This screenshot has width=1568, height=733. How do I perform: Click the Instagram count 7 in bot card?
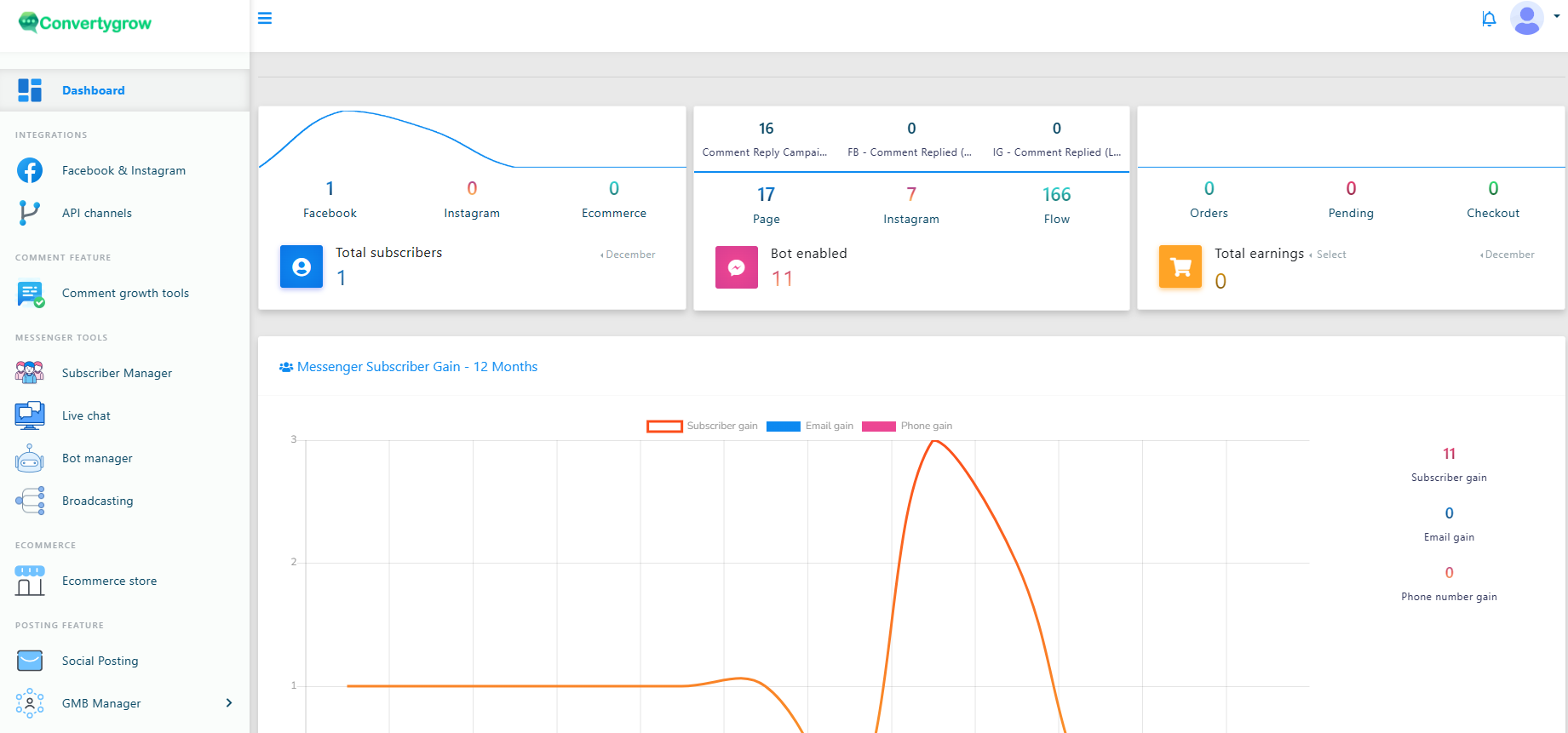click(x=911, y=195)
